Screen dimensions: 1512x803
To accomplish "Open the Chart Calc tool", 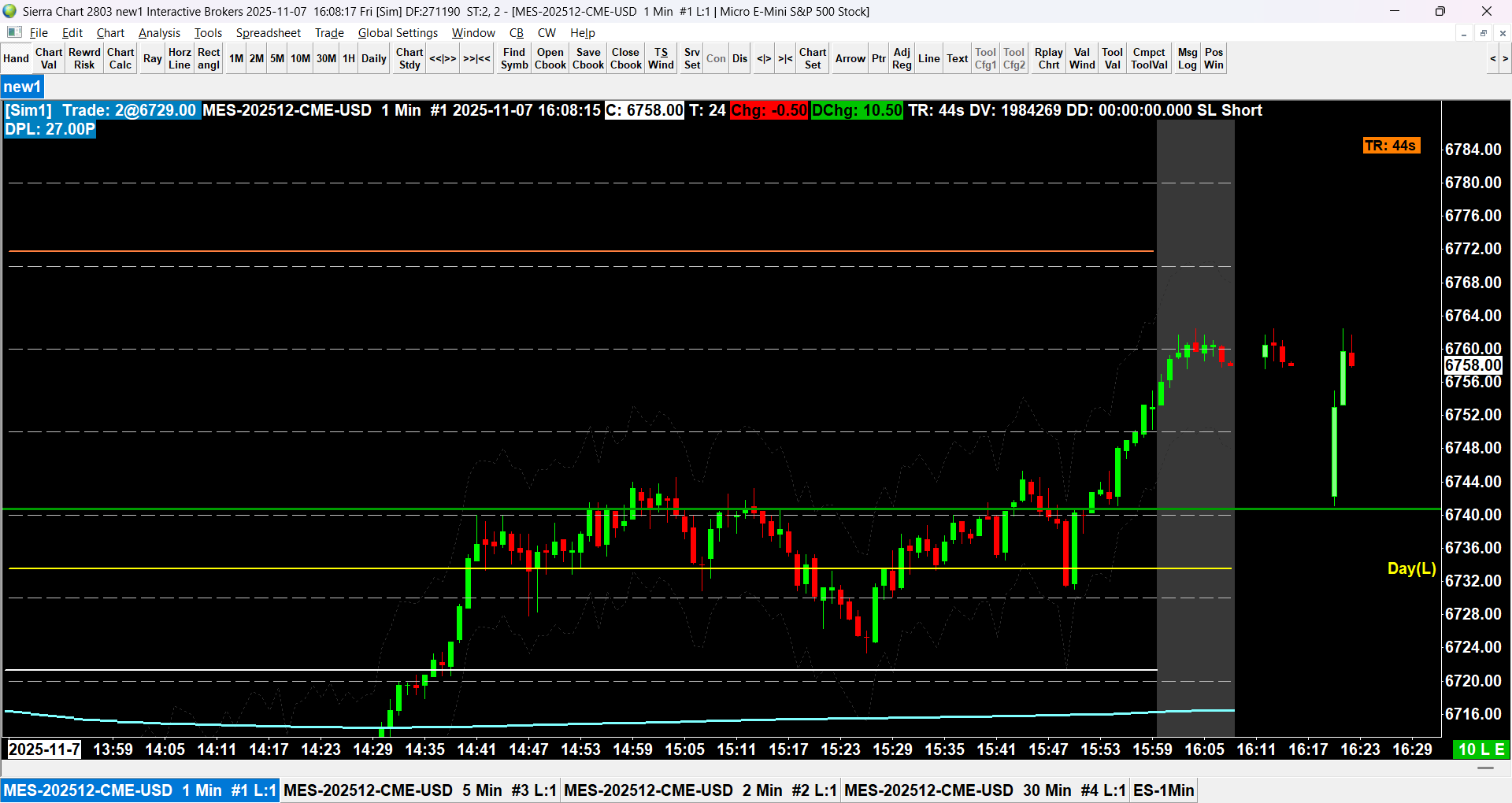I will point(120,58).
